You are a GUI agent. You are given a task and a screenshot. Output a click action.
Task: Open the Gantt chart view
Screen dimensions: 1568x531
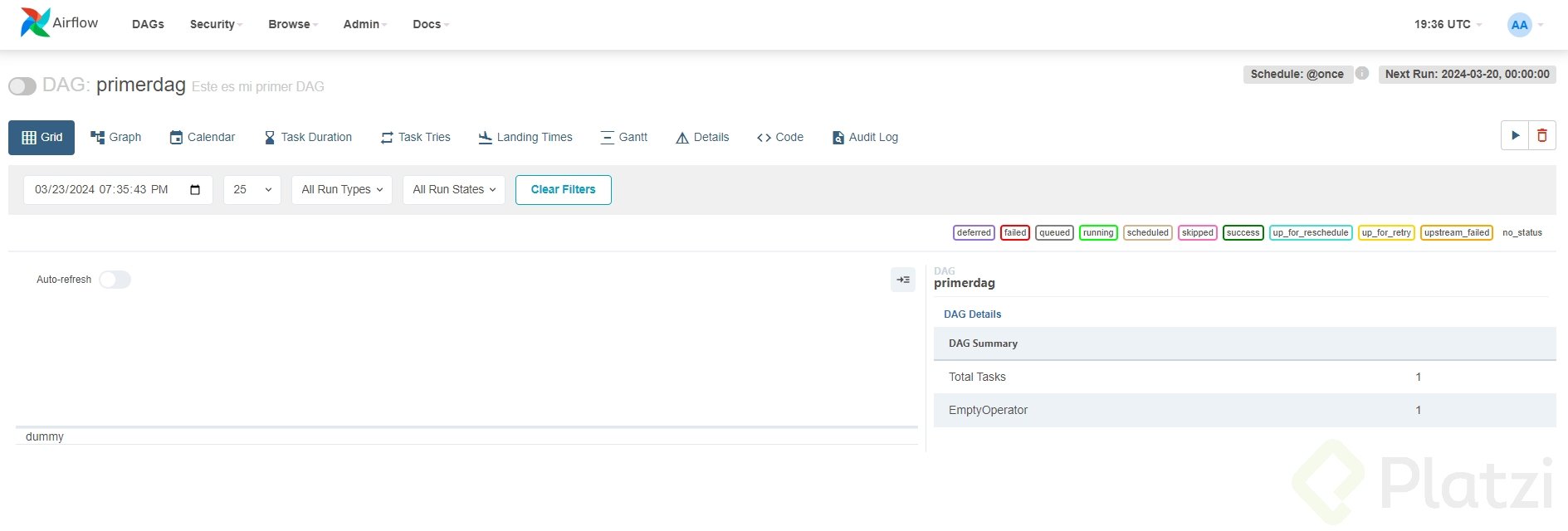[623, 138]
